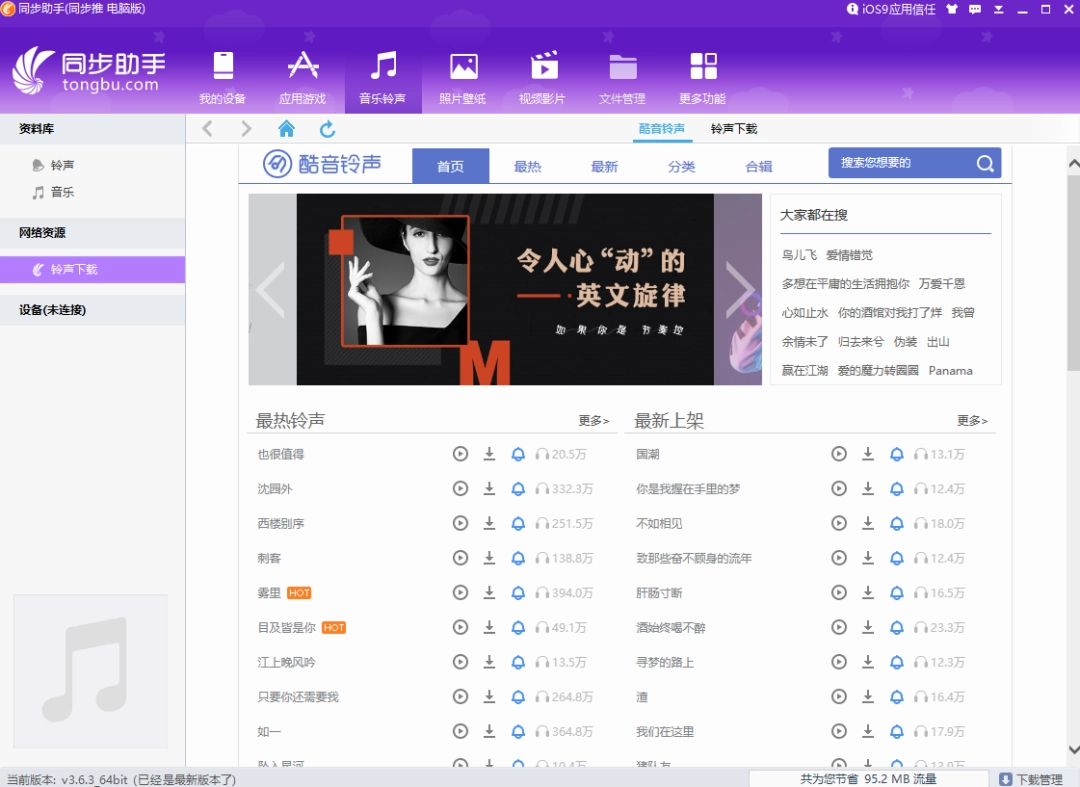
Task: Play the ringtone 雾里
Action: point(460,592)
